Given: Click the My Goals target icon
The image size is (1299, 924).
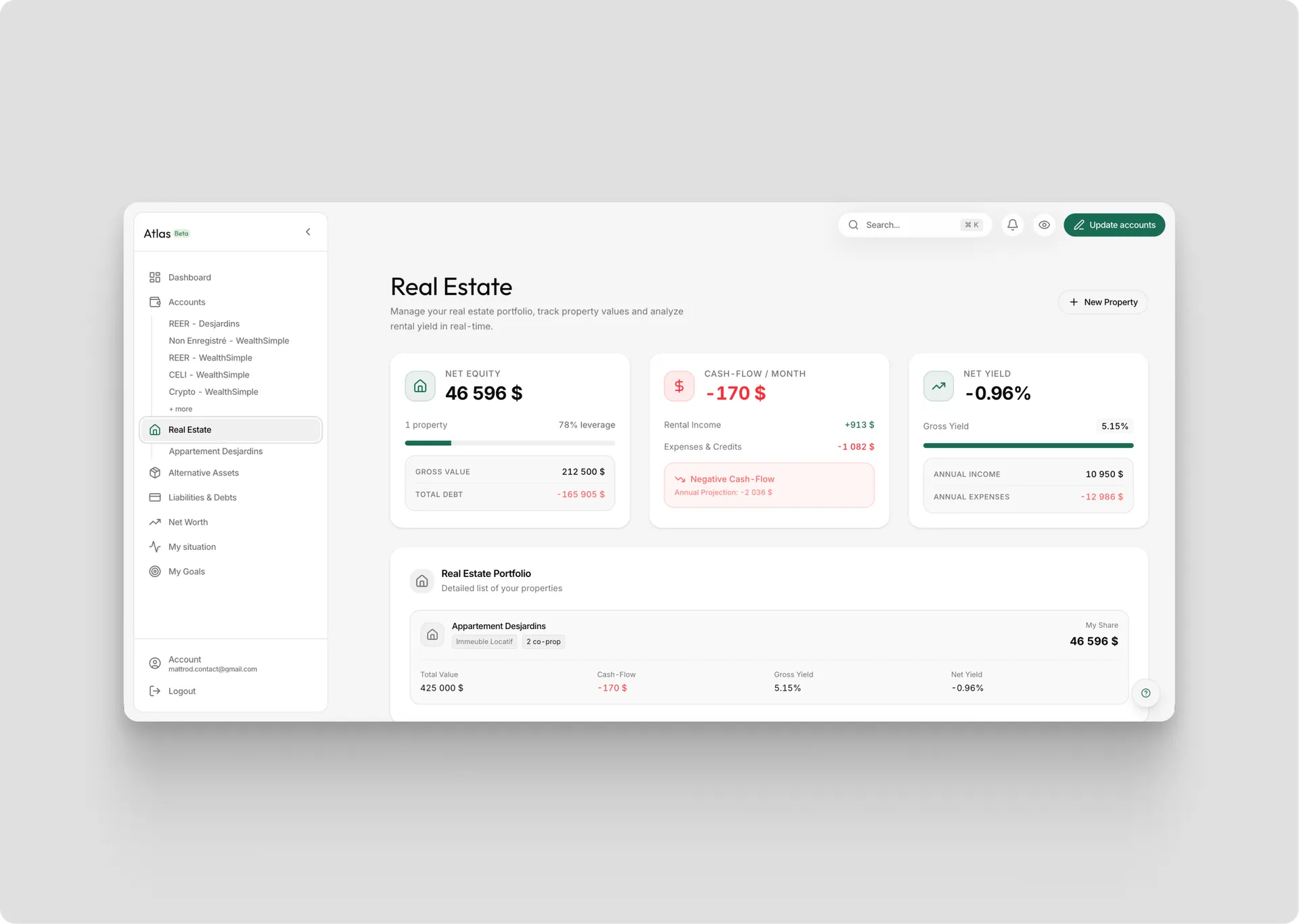Looking at the screenshot, I should point(155,572).
